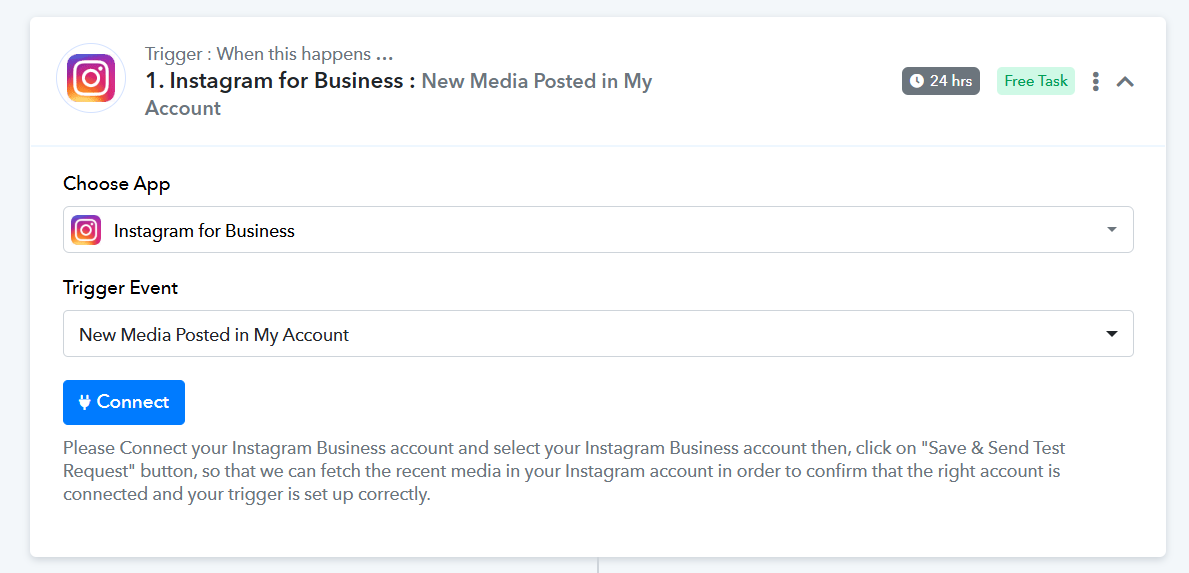The height and width of the screenshot is (573, 1189).
Task: Collapse the trigger step with the chevron
Action: point(1125,82)
